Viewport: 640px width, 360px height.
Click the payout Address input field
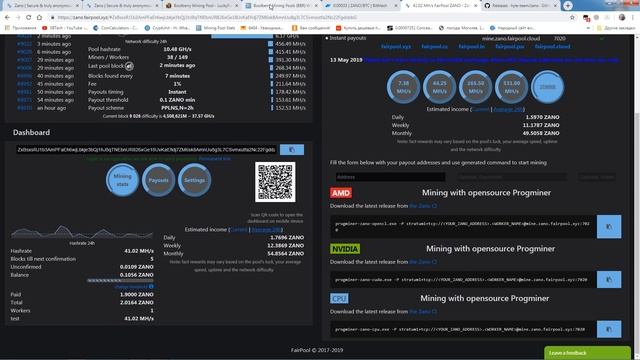(390, 177)
